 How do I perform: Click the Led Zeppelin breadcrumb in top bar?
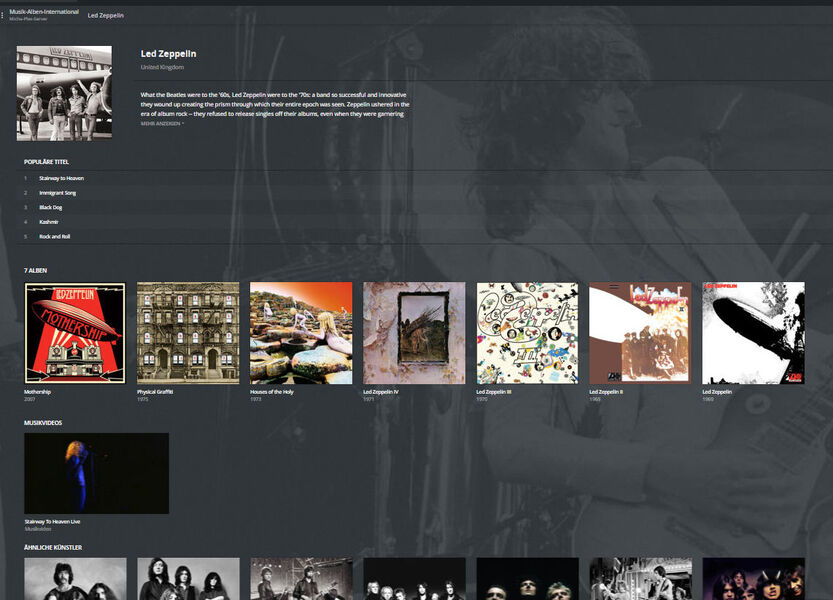click(106, 15)
